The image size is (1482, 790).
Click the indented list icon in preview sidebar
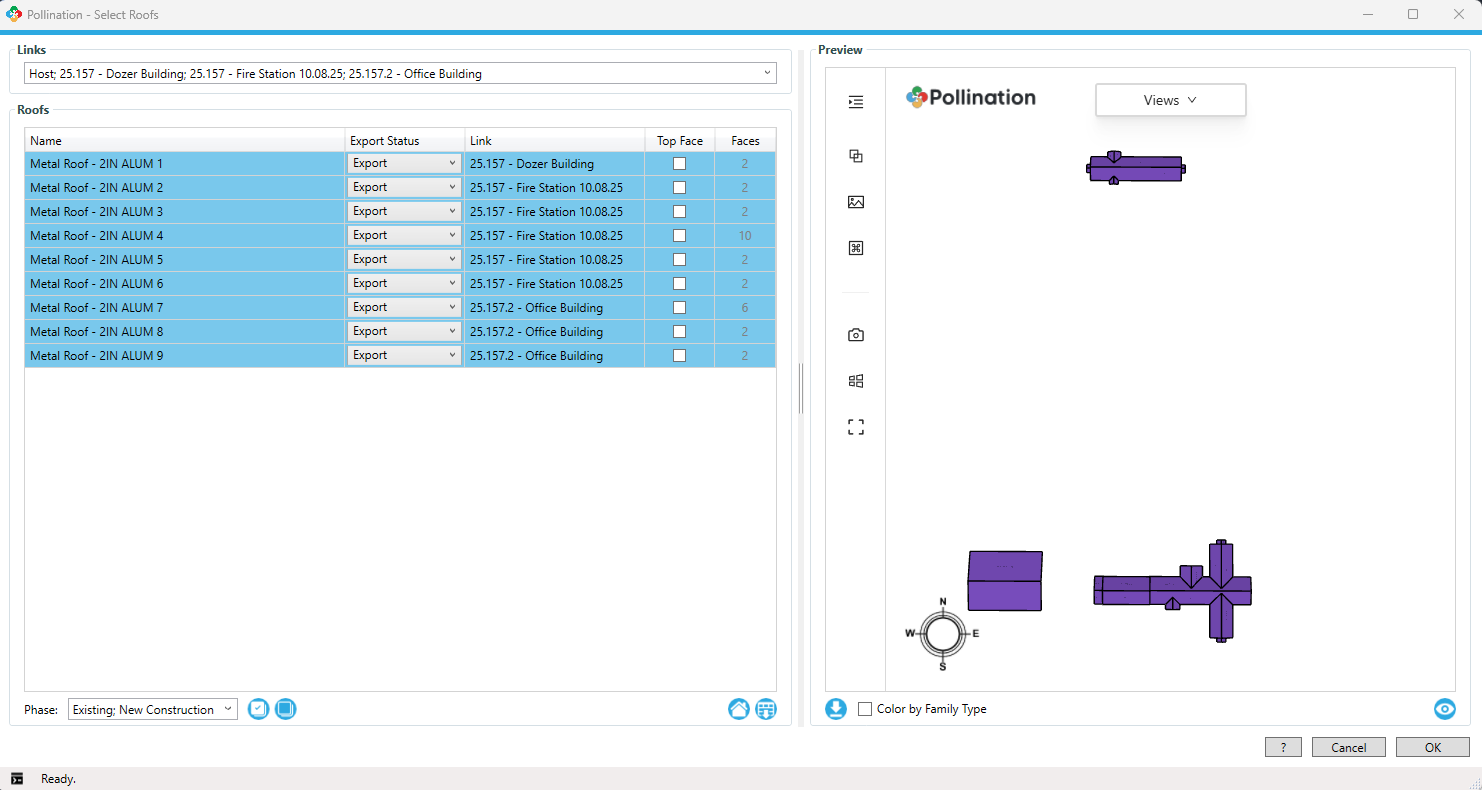856,102
